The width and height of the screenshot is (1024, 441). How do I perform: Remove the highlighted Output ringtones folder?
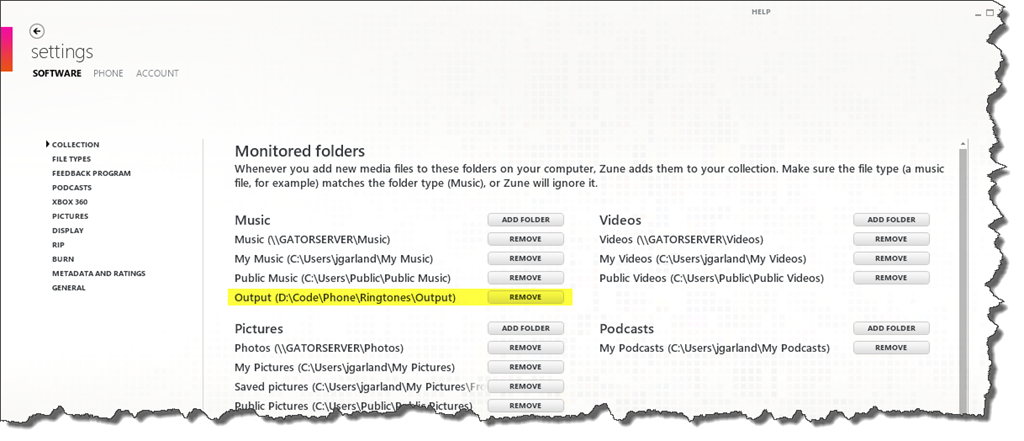pos(525,297)
